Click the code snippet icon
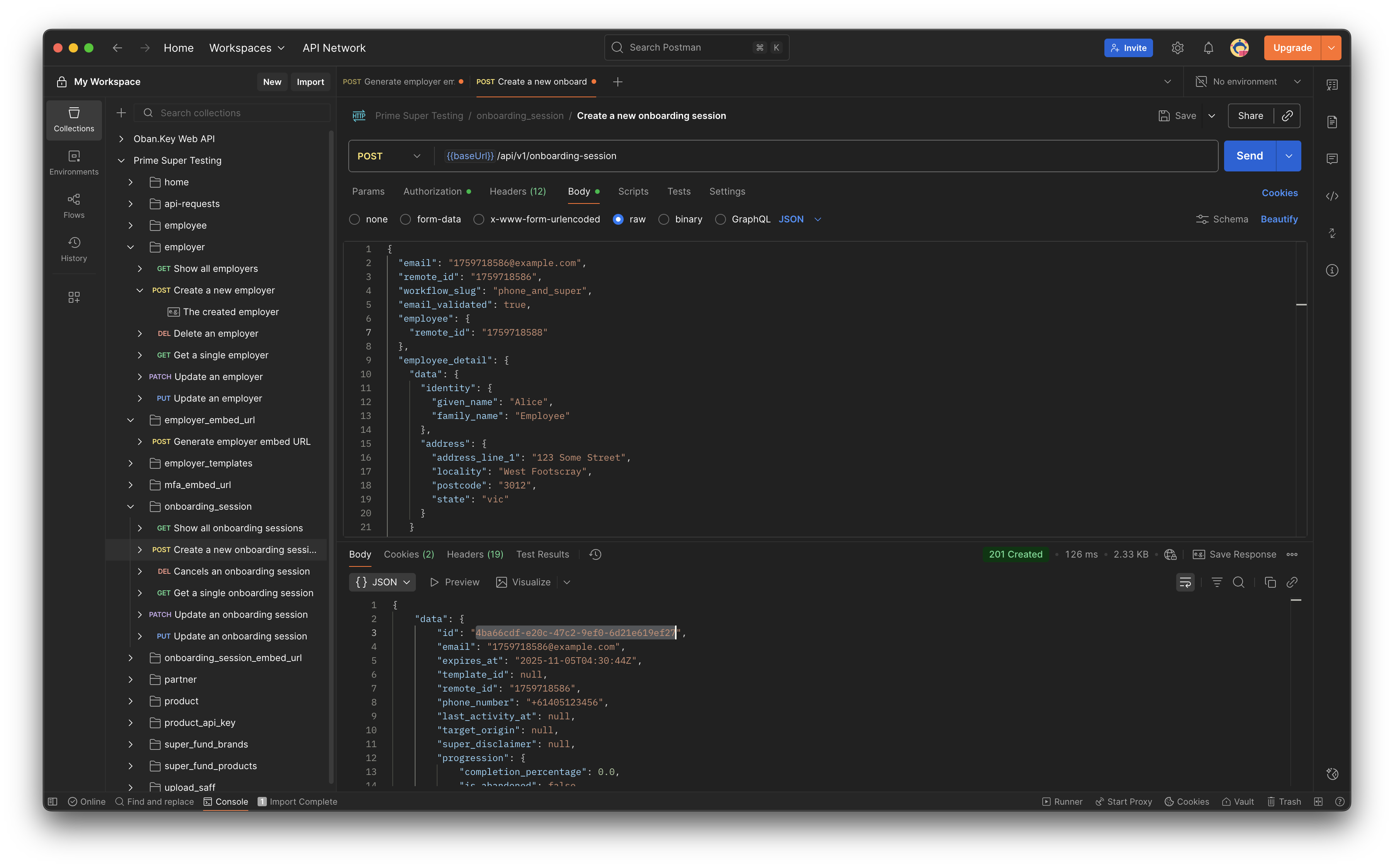 pos(1332,196)
